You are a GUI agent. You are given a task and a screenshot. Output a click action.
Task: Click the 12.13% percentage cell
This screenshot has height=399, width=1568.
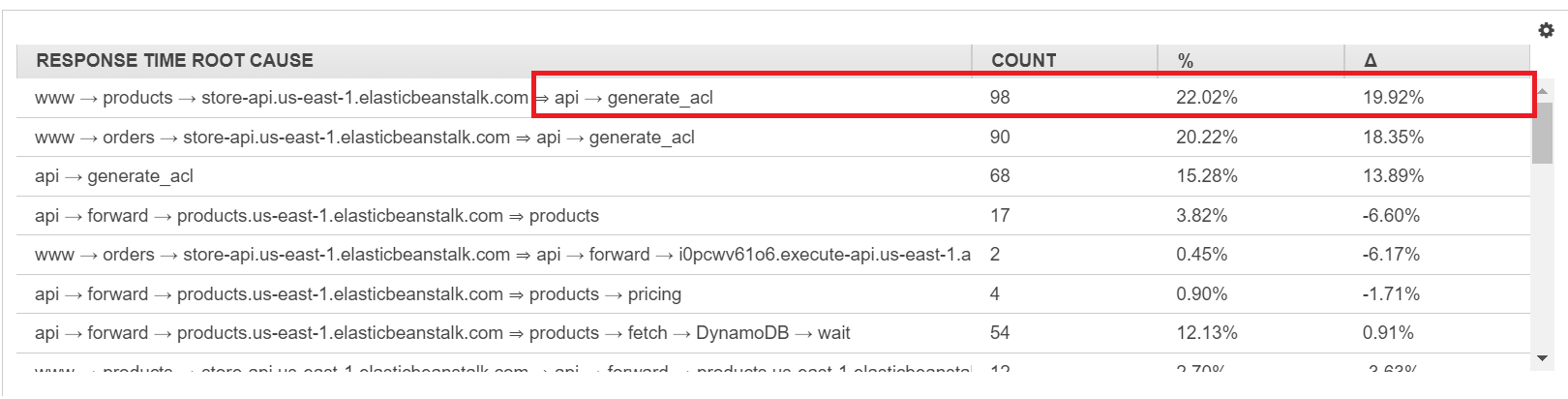coord(1206,333)
